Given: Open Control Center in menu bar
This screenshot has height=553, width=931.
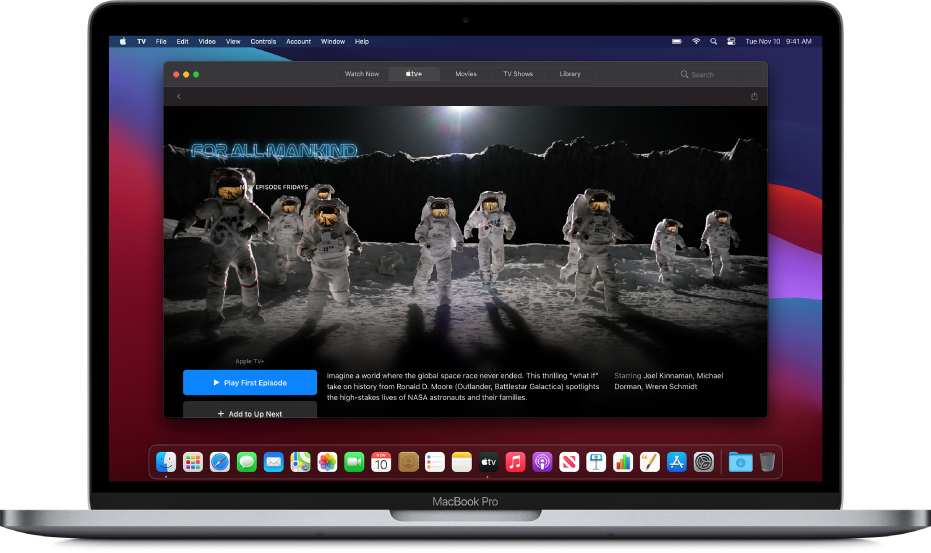Looking at the screenshot, I should (732, 42).
